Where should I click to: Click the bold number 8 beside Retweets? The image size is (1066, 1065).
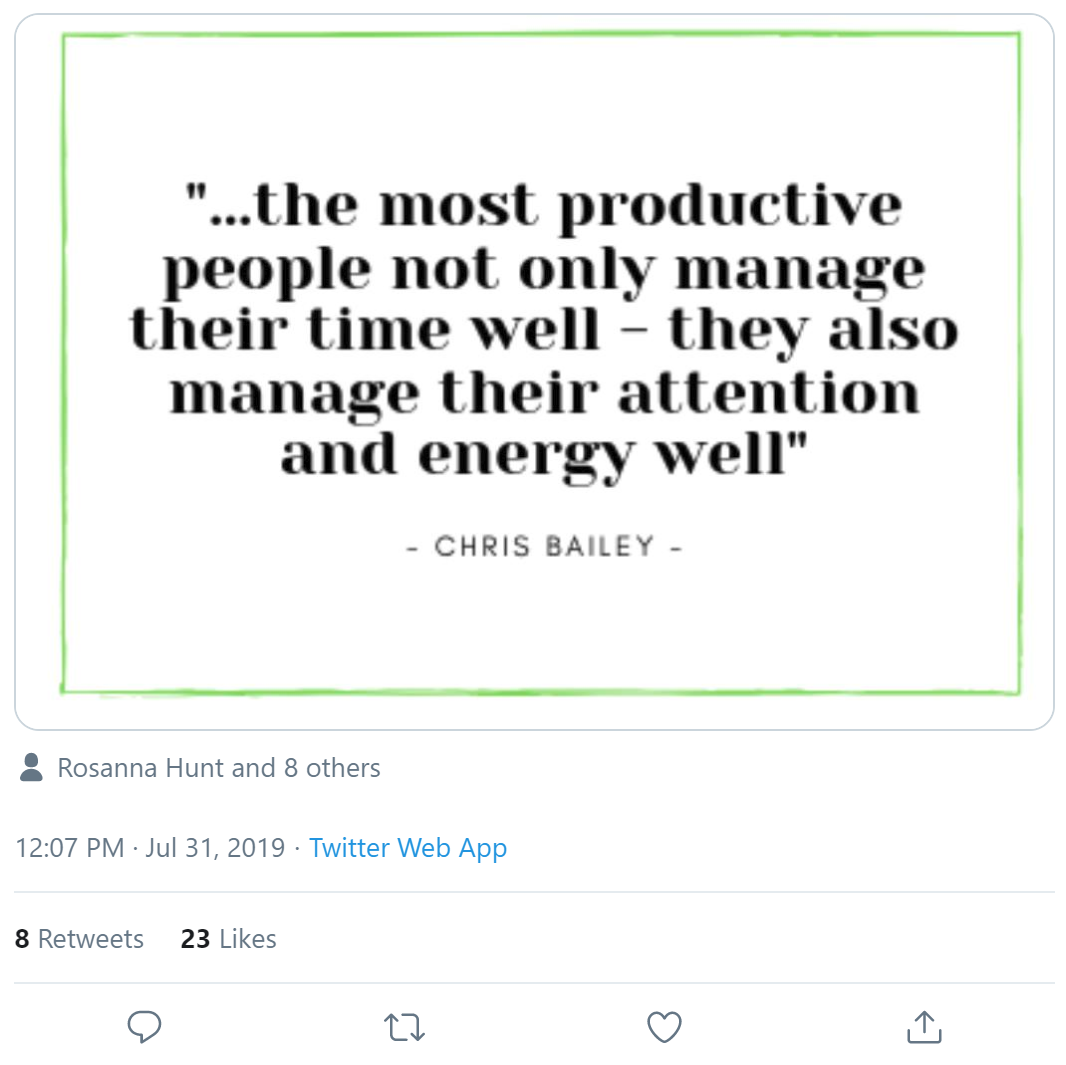22,939
